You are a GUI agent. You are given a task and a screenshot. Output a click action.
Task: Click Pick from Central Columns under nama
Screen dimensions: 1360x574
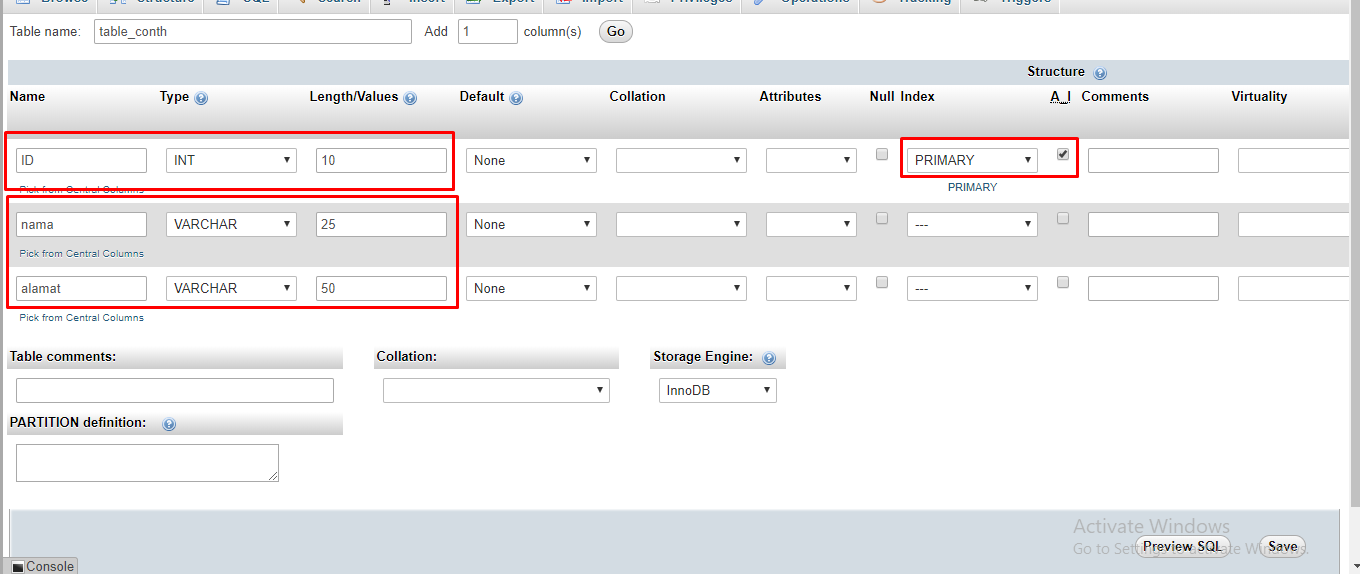(82, 253)
